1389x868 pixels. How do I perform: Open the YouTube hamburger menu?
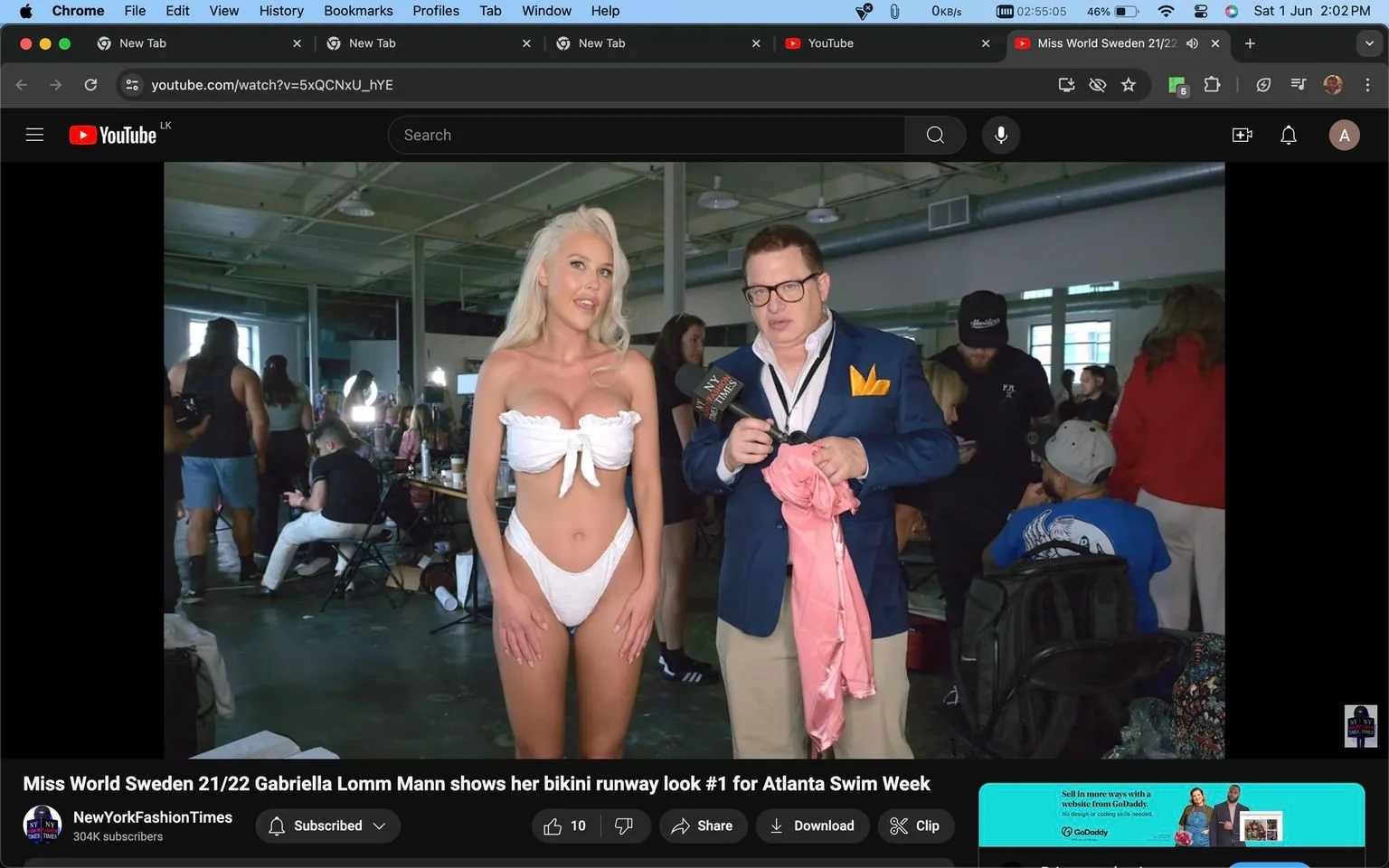(x=34, y=134)
